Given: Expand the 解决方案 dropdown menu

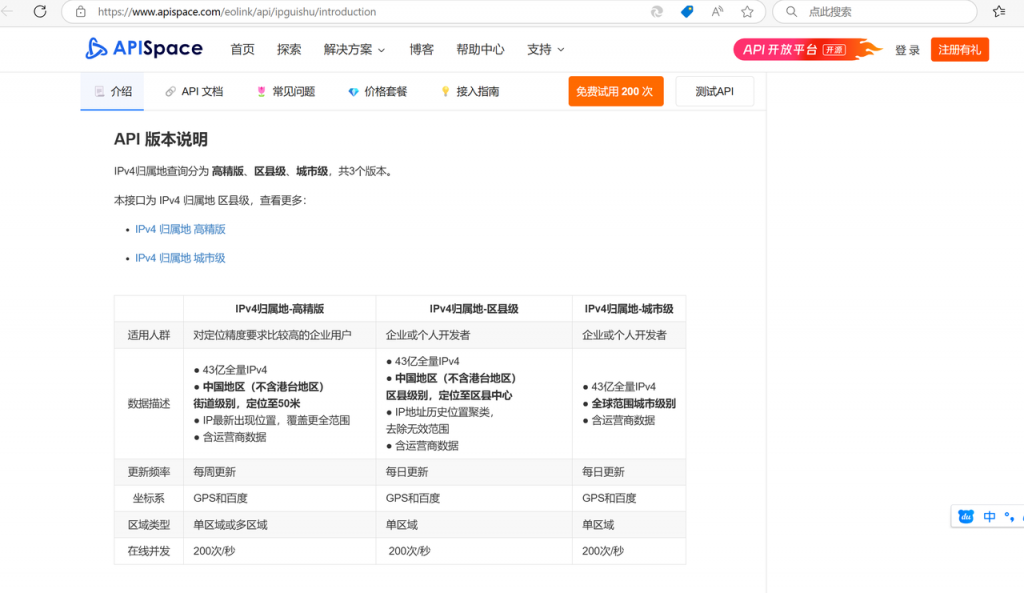Looking at the screenshot, I should 354,49.
